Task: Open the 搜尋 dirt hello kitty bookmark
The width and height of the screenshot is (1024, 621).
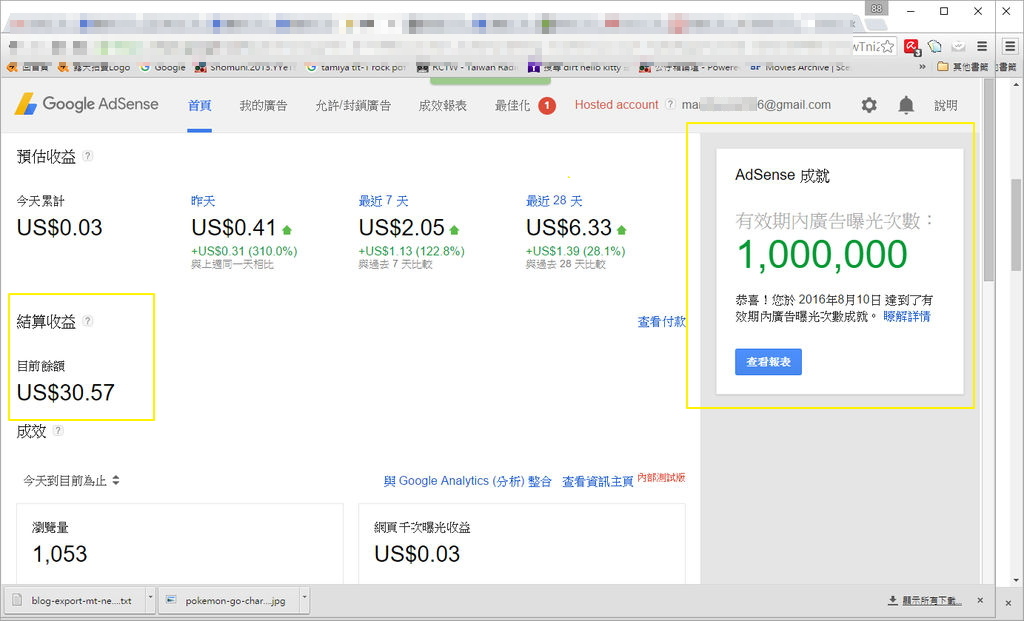Action: tap(579, 67)
